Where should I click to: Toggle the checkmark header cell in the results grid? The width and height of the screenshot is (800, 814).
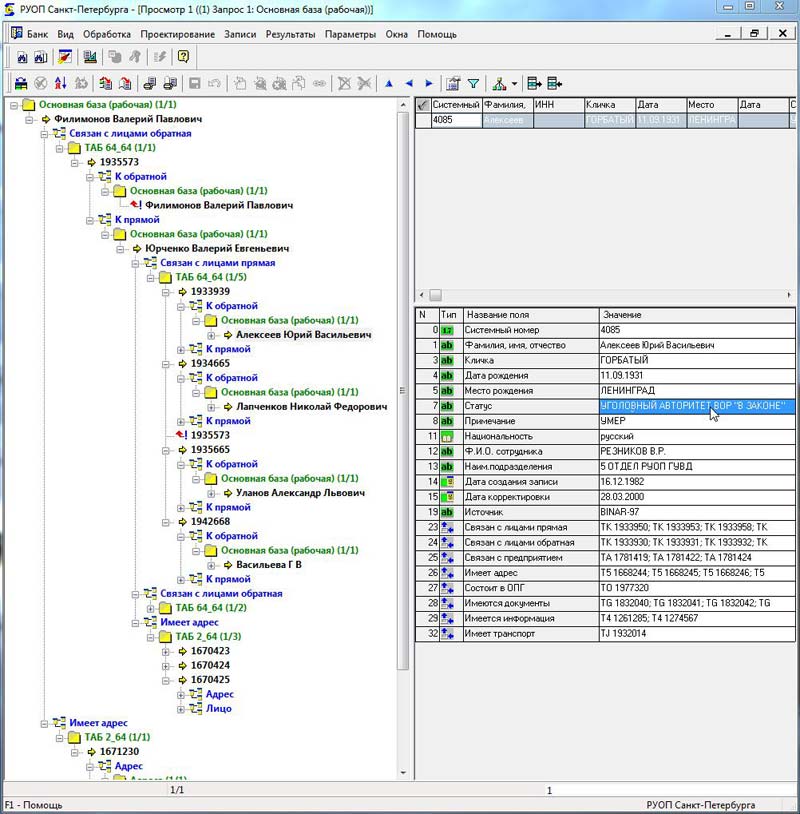423,105
